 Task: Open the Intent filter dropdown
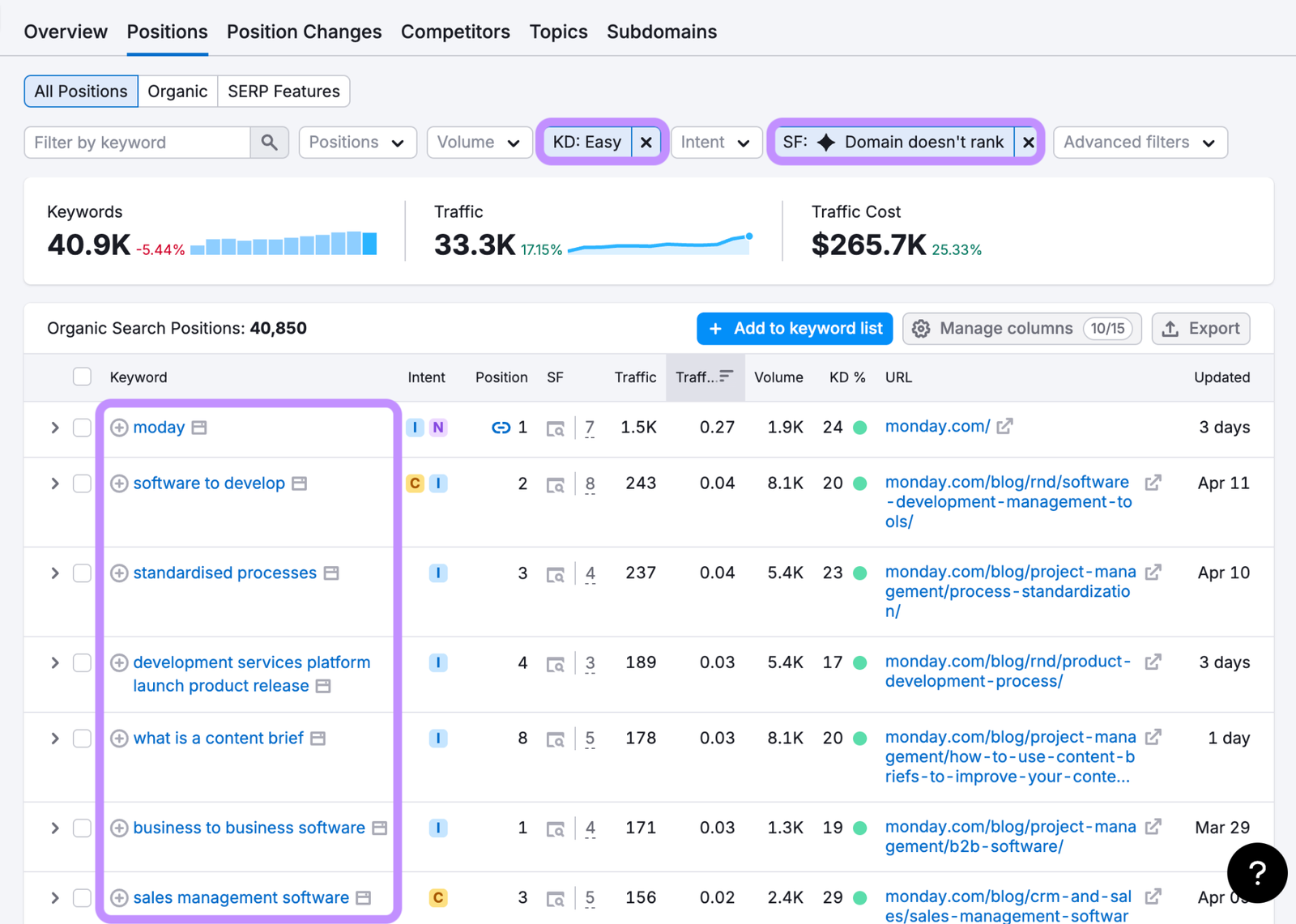pyautogui.click(x=716, y=143)
